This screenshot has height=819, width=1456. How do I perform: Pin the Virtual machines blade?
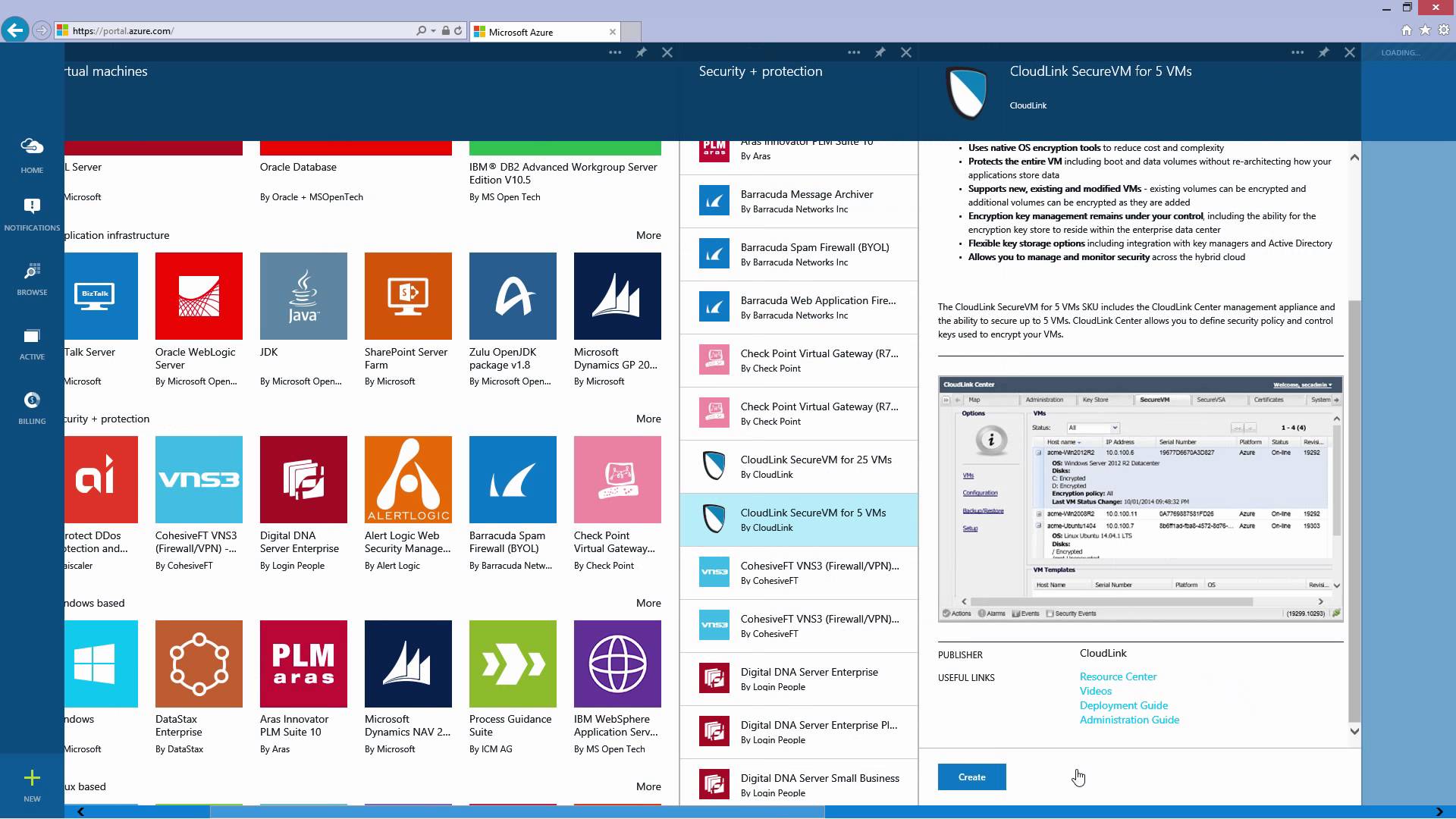click(x=641, y=52)
